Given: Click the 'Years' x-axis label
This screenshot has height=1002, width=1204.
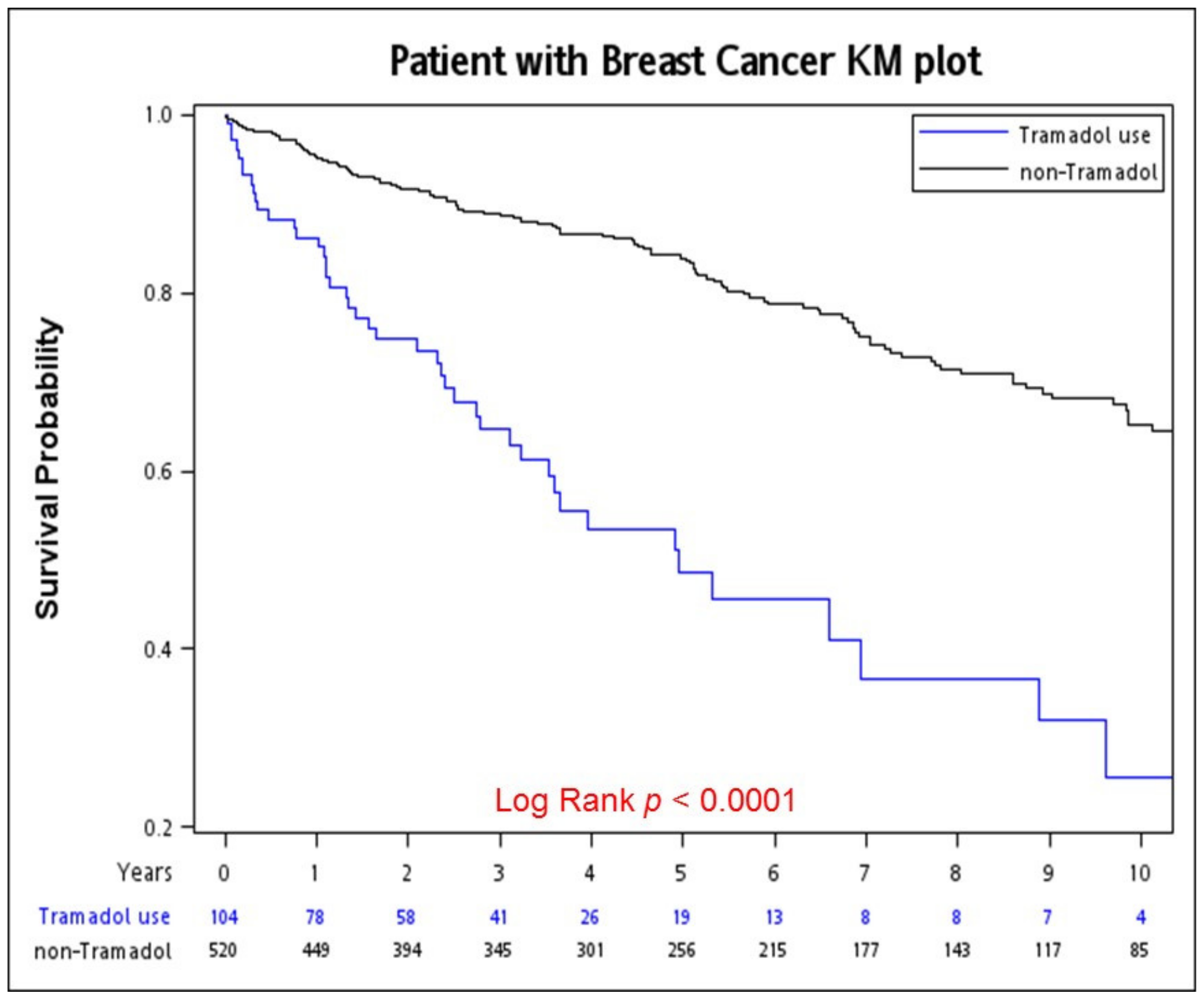Looking at the screenshot, I should pos(144,873).
